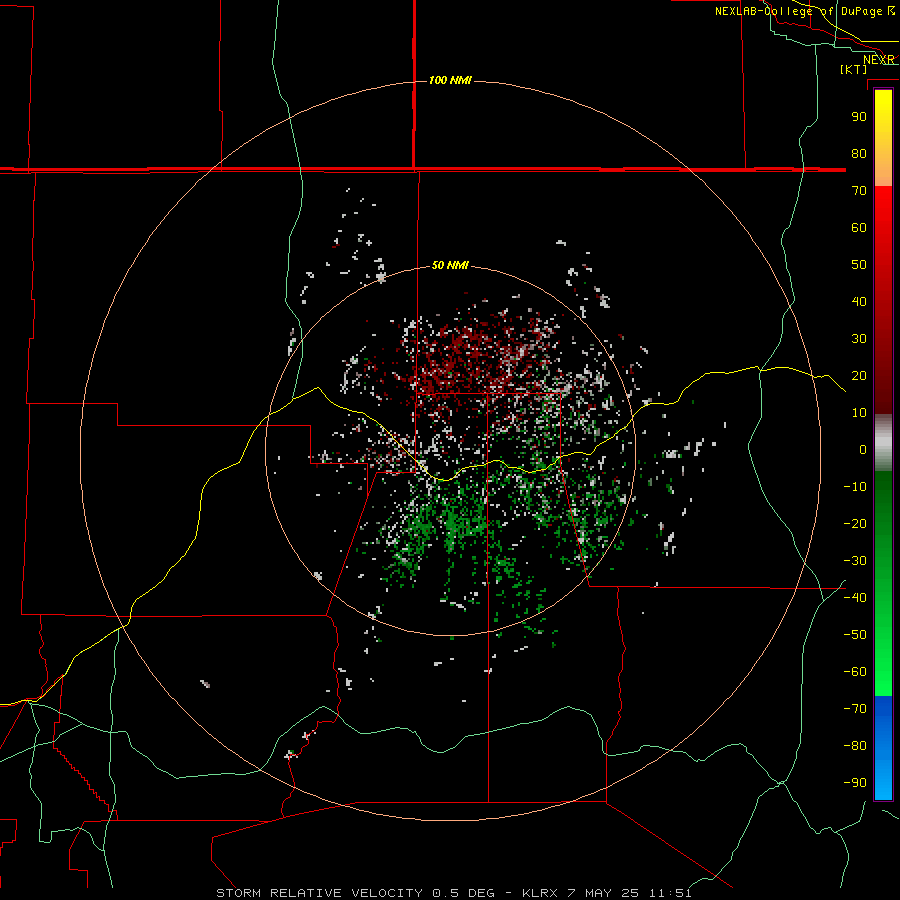Click the "50 NMI" range ring label

click(x=450, y=265)
